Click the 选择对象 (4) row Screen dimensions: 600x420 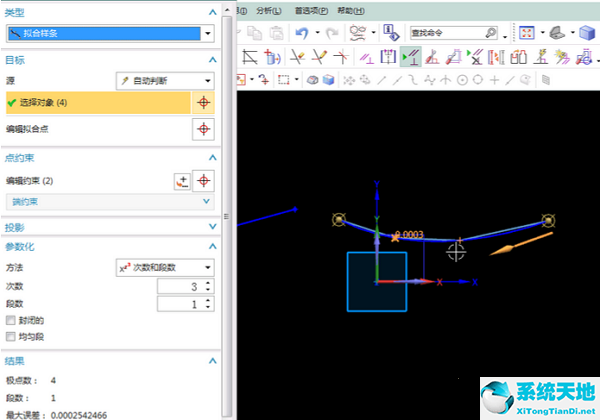pyautogui.click(x=98, y=103)
